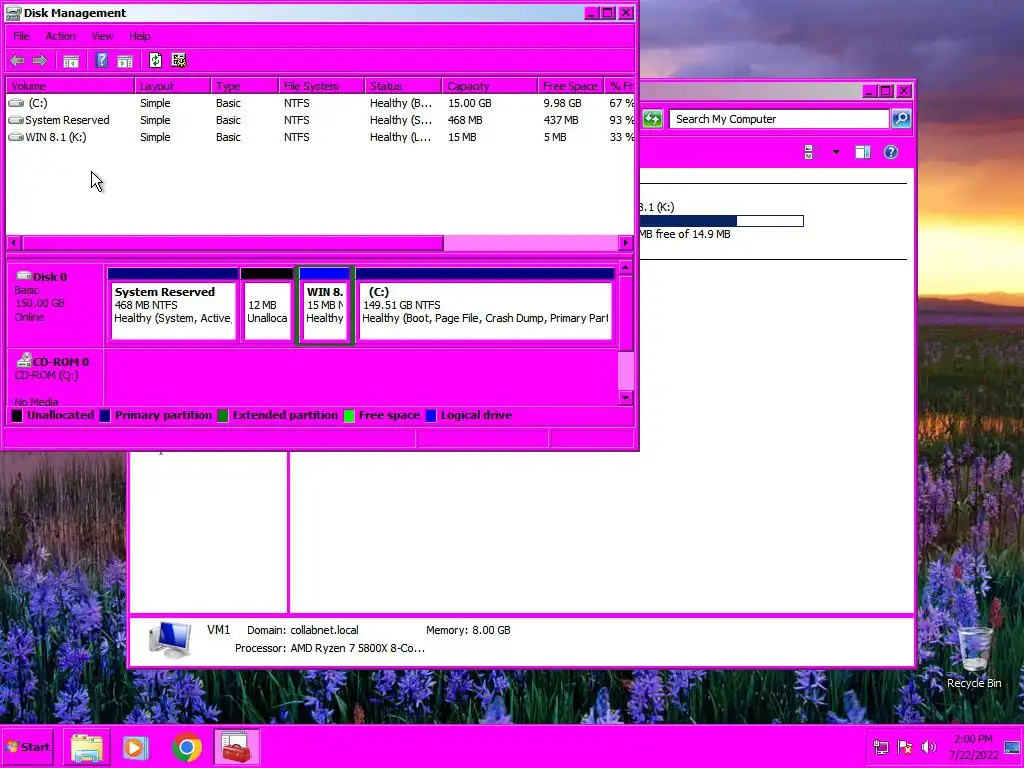Screen dimensions: 1024x768
Task: Open Google Chrome from the taskbar
Action: (x=187, y=747)
